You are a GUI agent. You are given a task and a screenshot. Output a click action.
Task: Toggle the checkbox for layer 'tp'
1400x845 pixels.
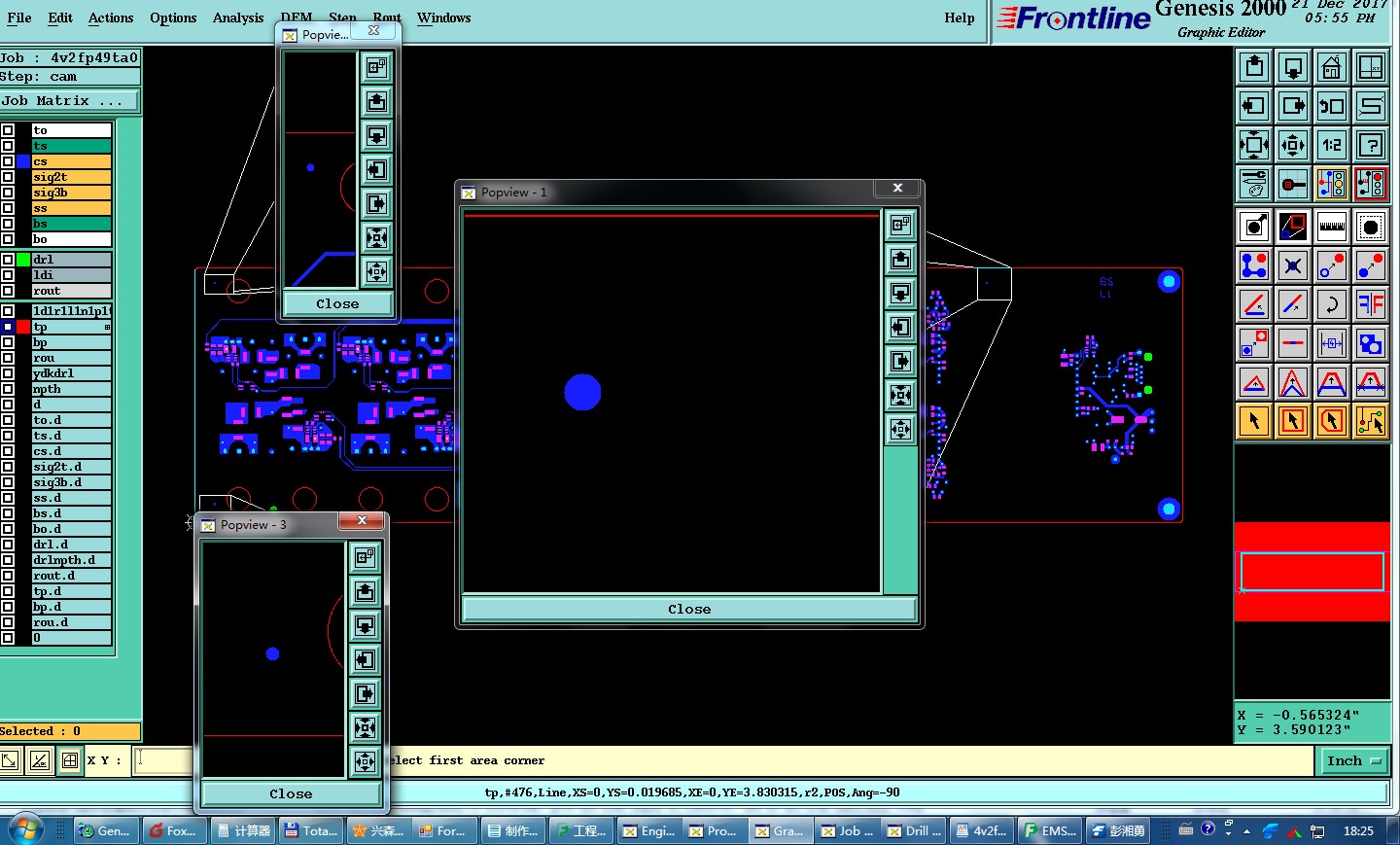8,327
